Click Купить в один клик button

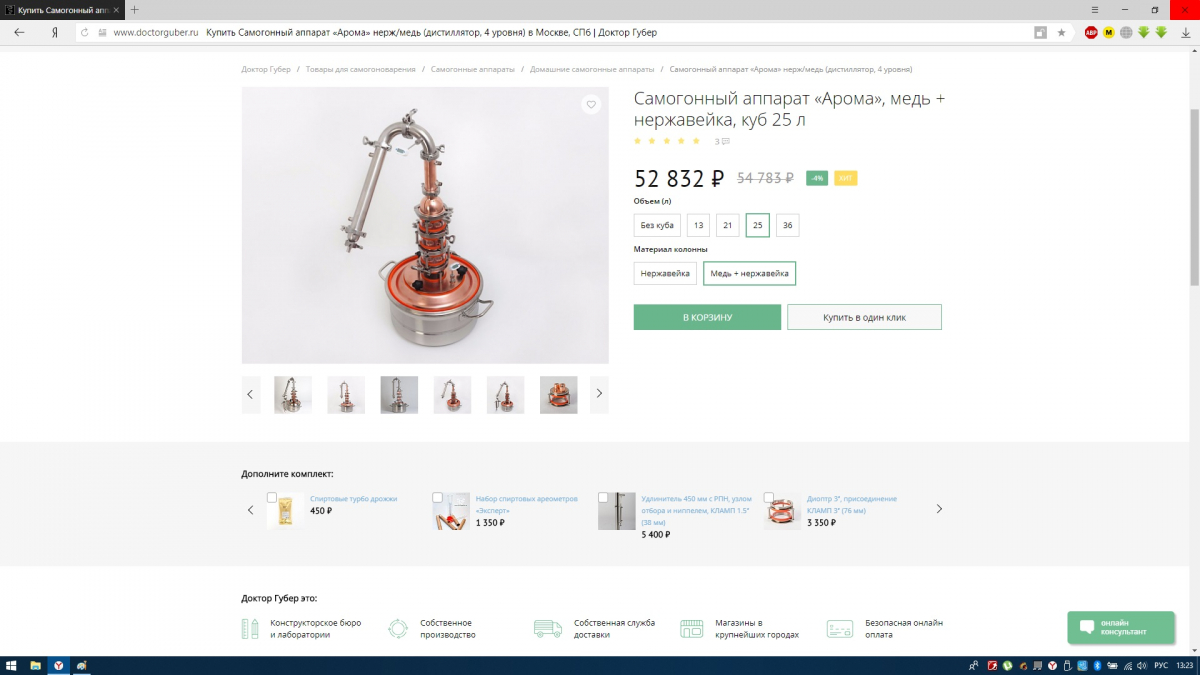coord(864,317)
